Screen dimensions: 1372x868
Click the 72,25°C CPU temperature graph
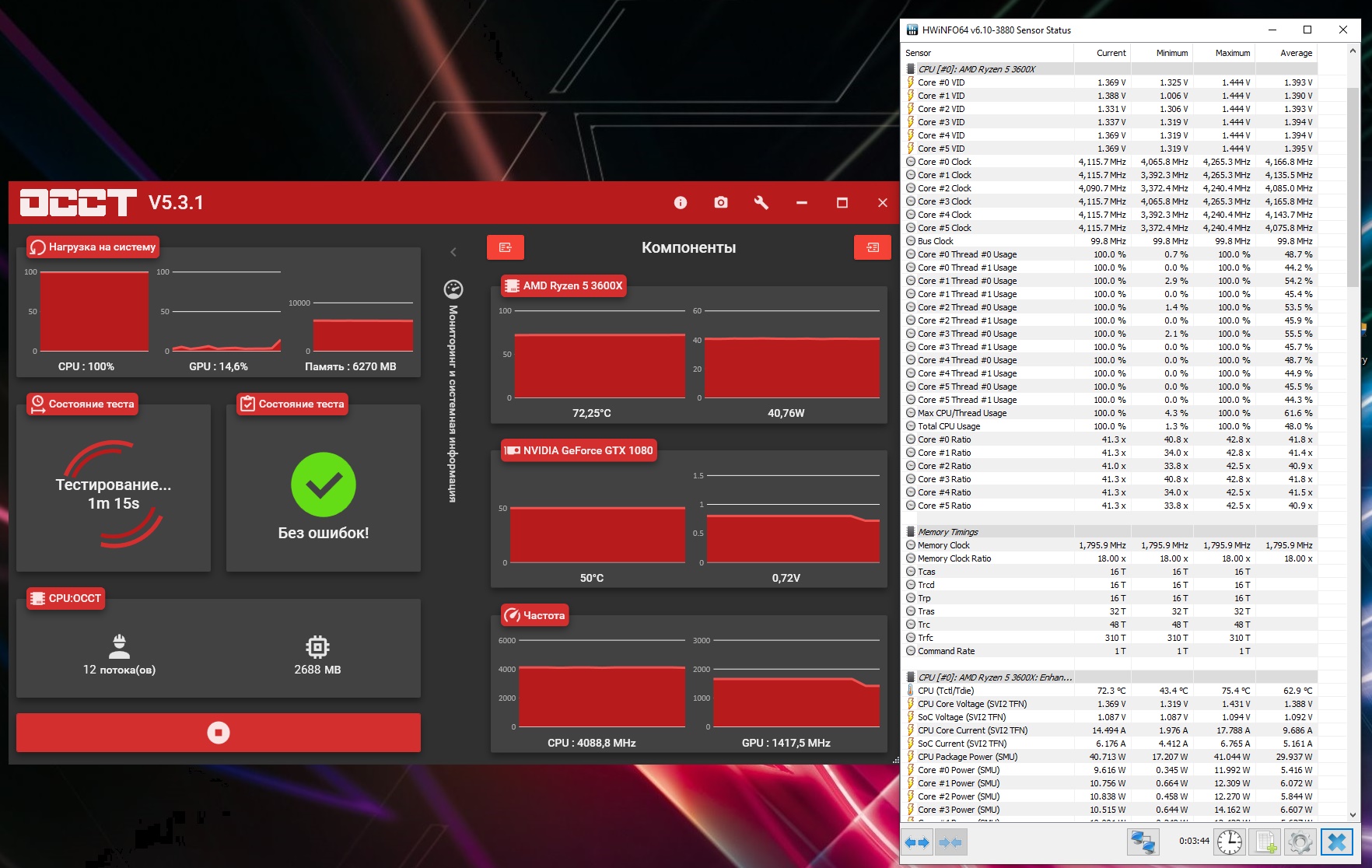tap(600, 355)
